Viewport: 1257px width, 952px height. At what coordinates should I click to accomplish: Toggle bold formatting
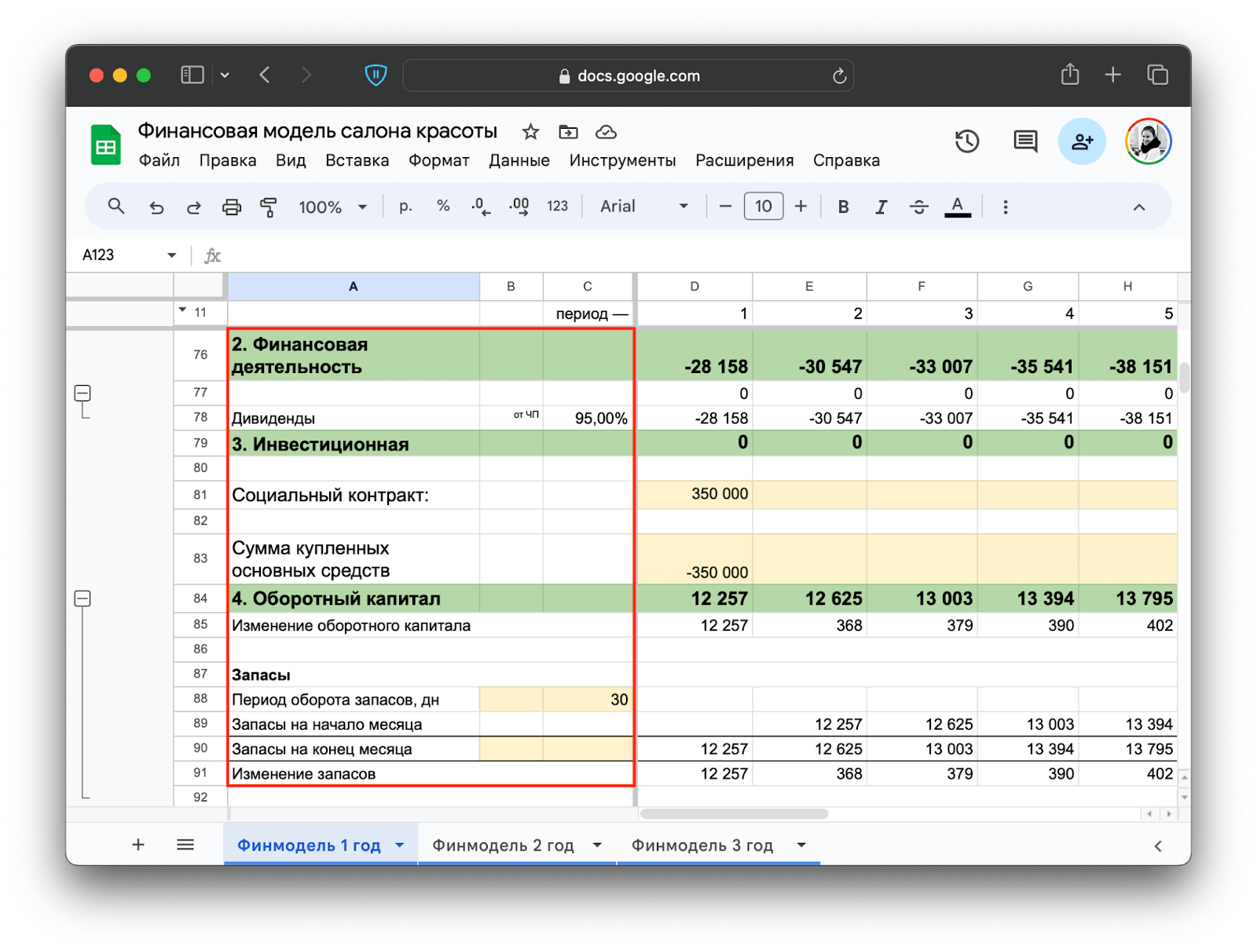pyautogui.click(x=843, y=207)
